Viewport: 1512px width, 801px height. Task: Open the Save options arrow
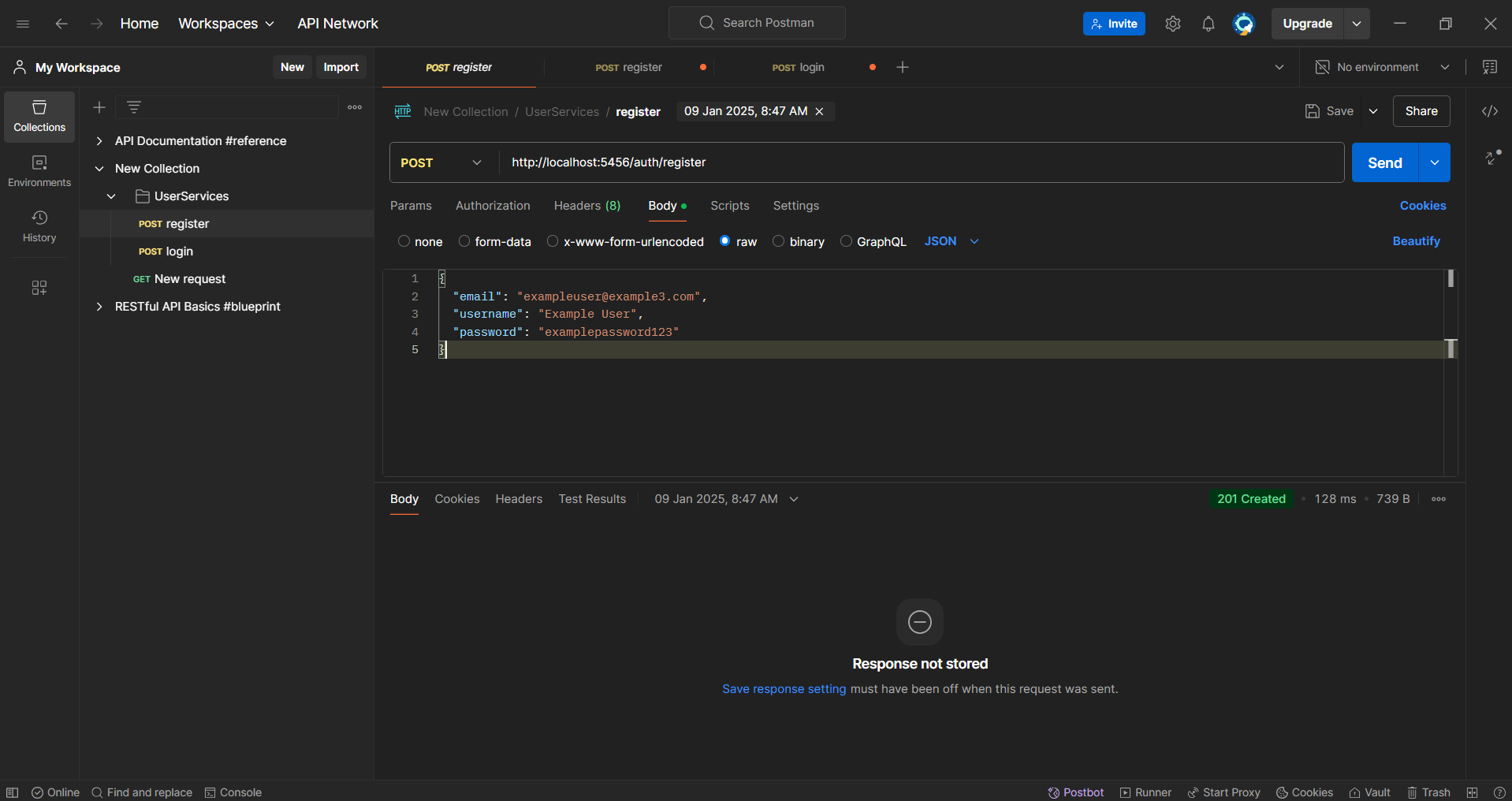pyautogui.click(x=1373, y=111)
